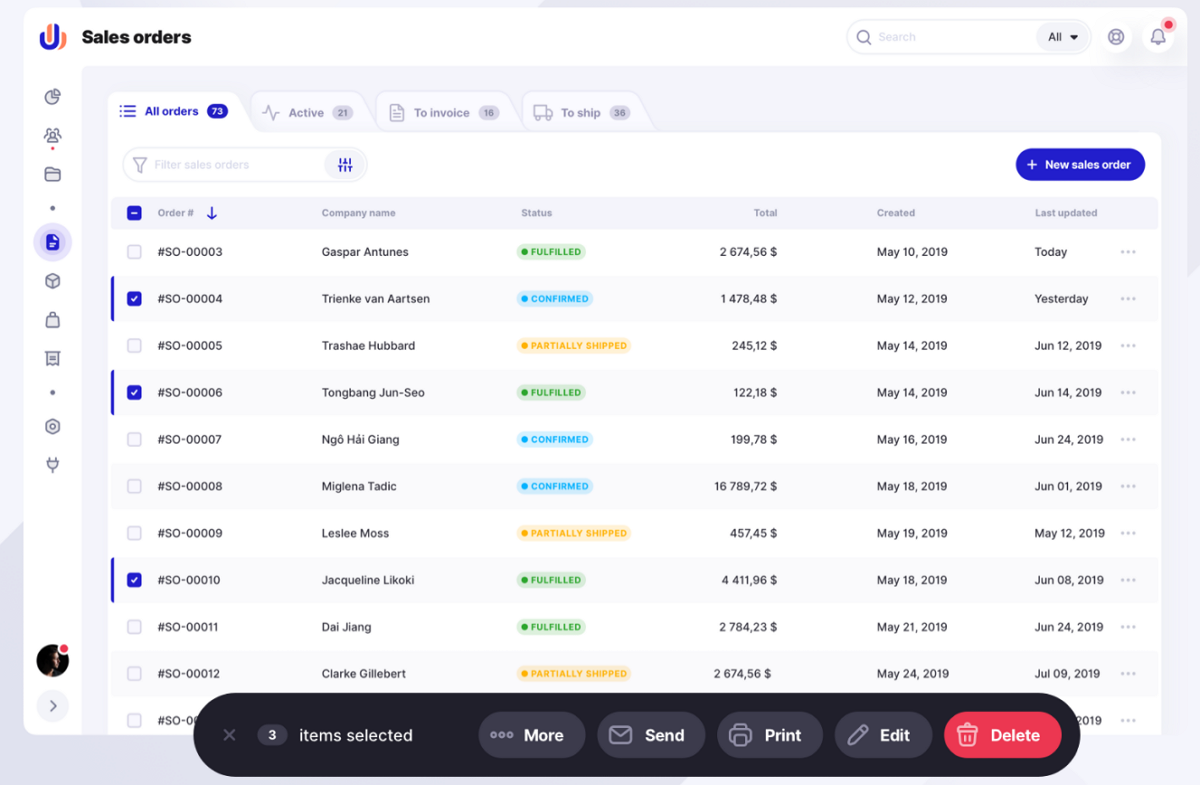Sort by the Total column header

tap(765, 213)
